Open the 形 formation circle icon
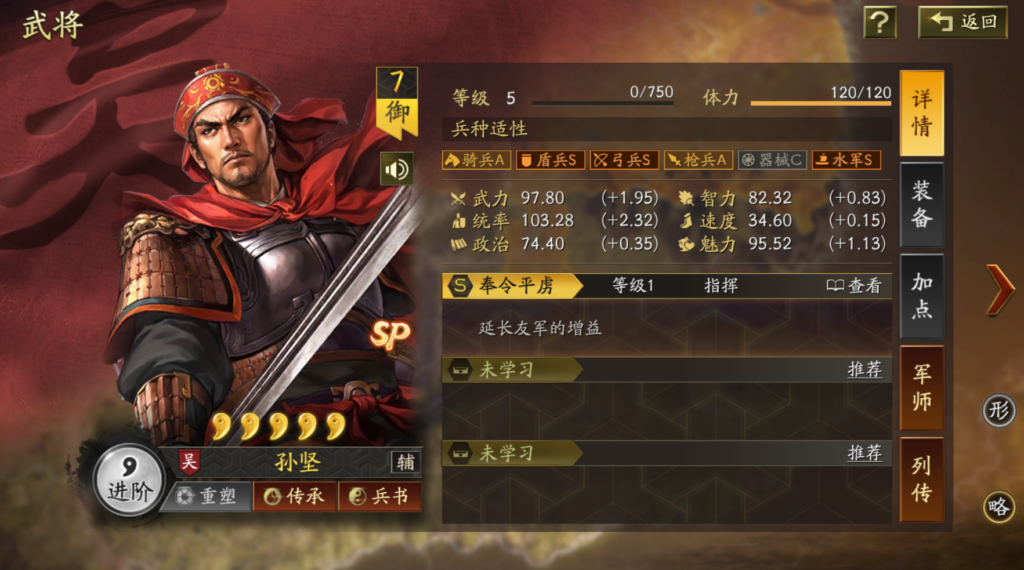 (x=999, y=411)
